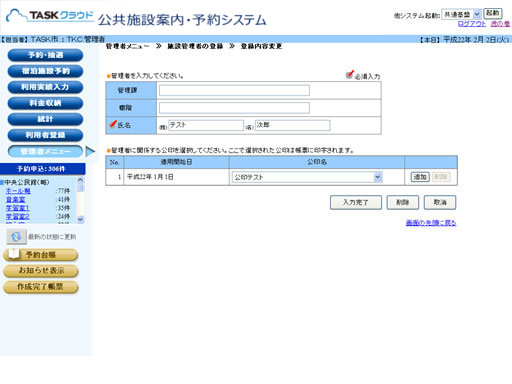The image size is (512, 384).
Task: Click the given-name field containing 次郎
Action: [x=292, y=125]
